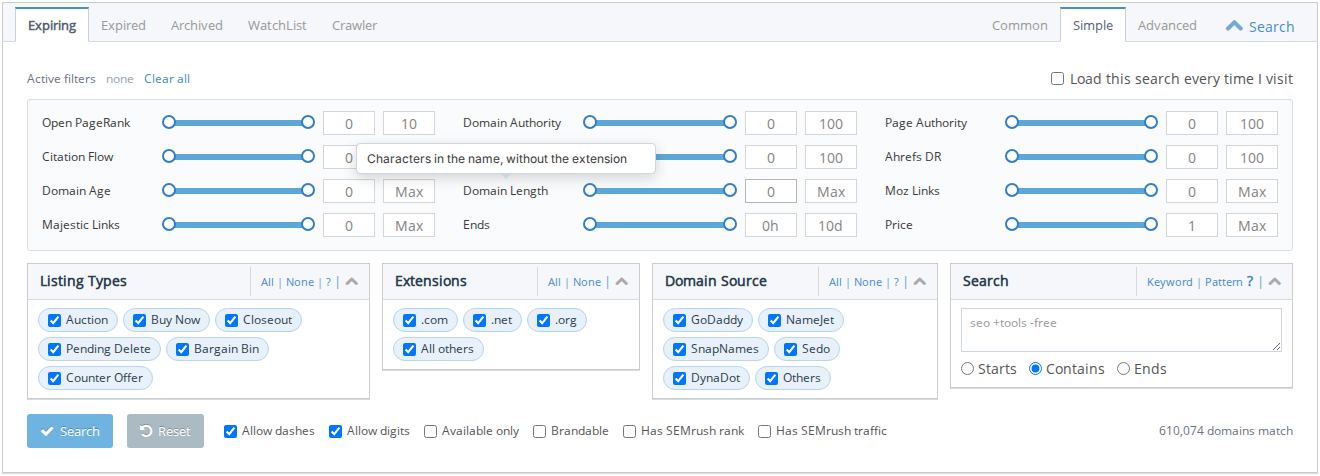1320x476 pixels.
Task: Select the Contains radio option
Action: (x=1036, y=369)
